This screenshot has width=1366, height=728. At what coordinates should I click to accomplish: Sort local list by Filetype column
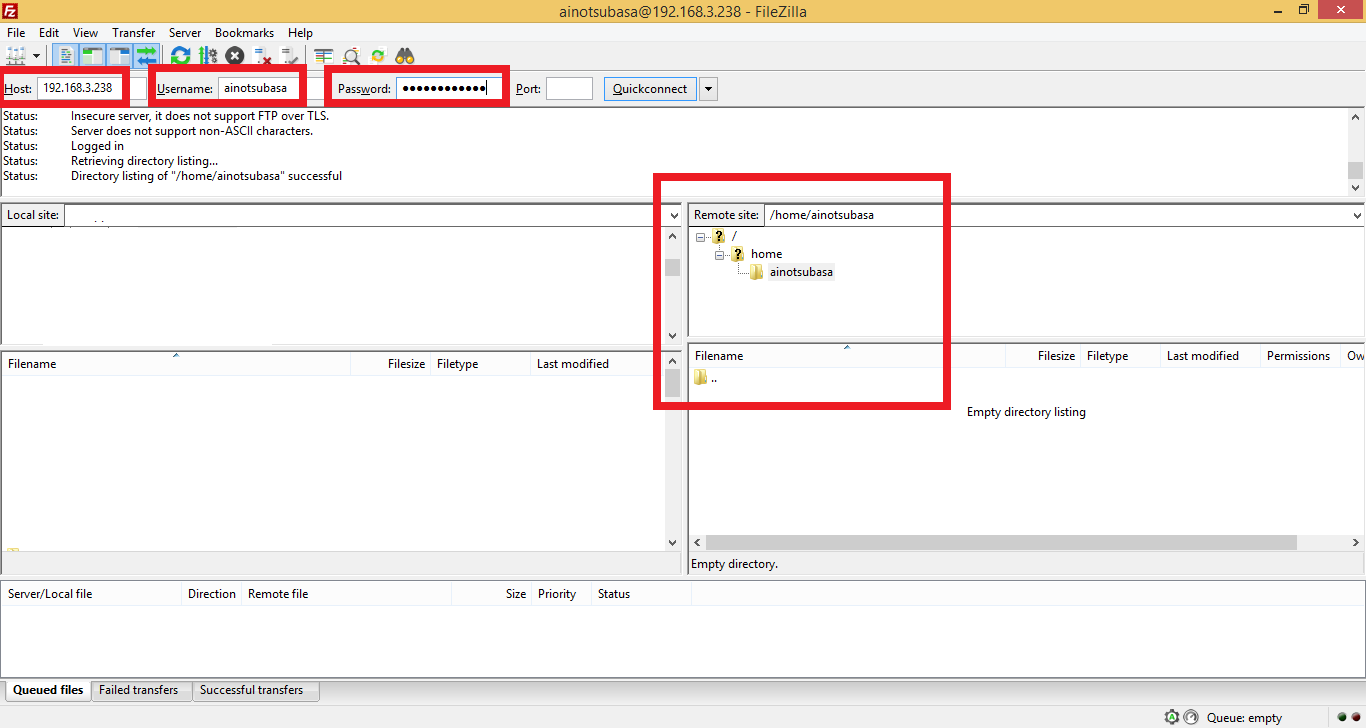(x=481, y=364)
